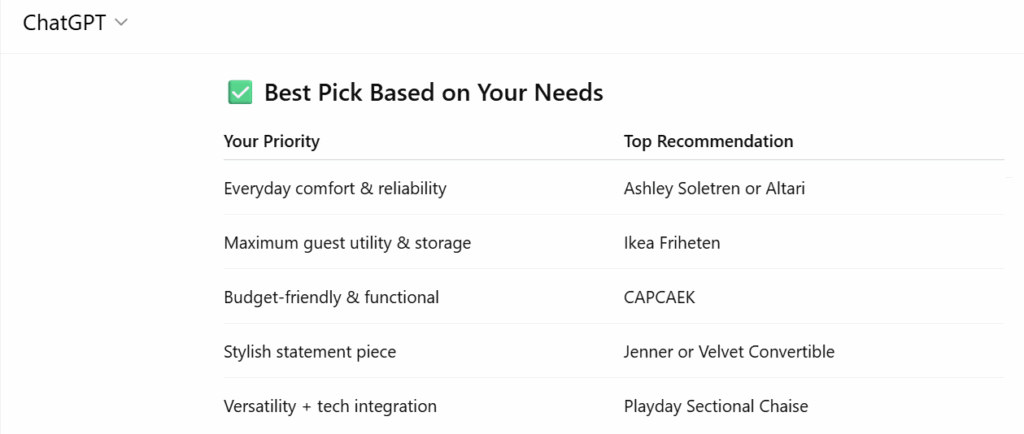
Task: Click the word 'Ikea'
Action: tap(641, 242)
